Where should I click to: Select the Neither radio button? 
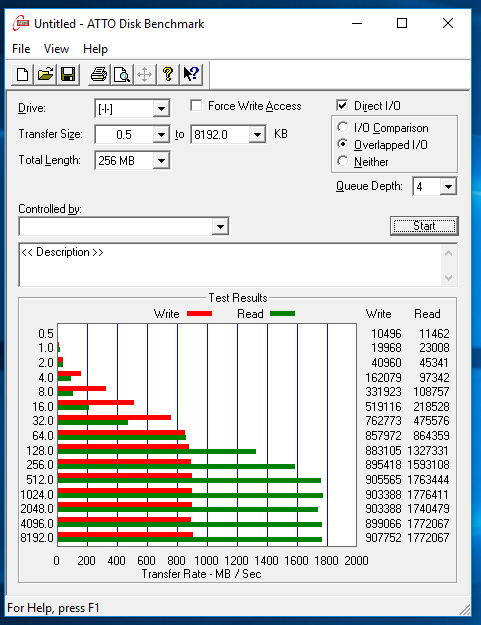pyautogui.click(x=342, y=161)
